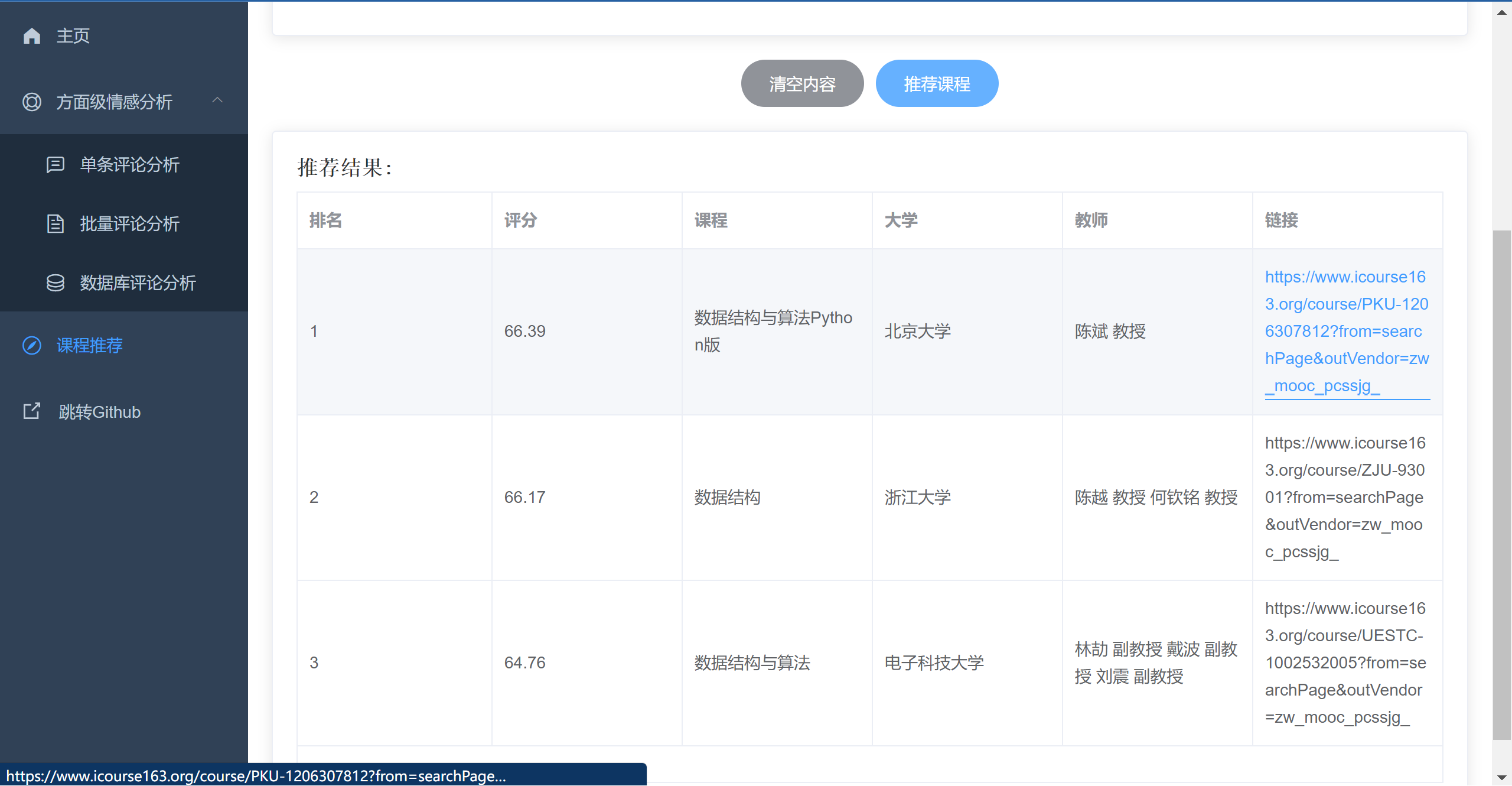This screenshot has width=1512, height=786.
Task: Click the external-link icon for 跳转Github
Action: tap(32, 411)
